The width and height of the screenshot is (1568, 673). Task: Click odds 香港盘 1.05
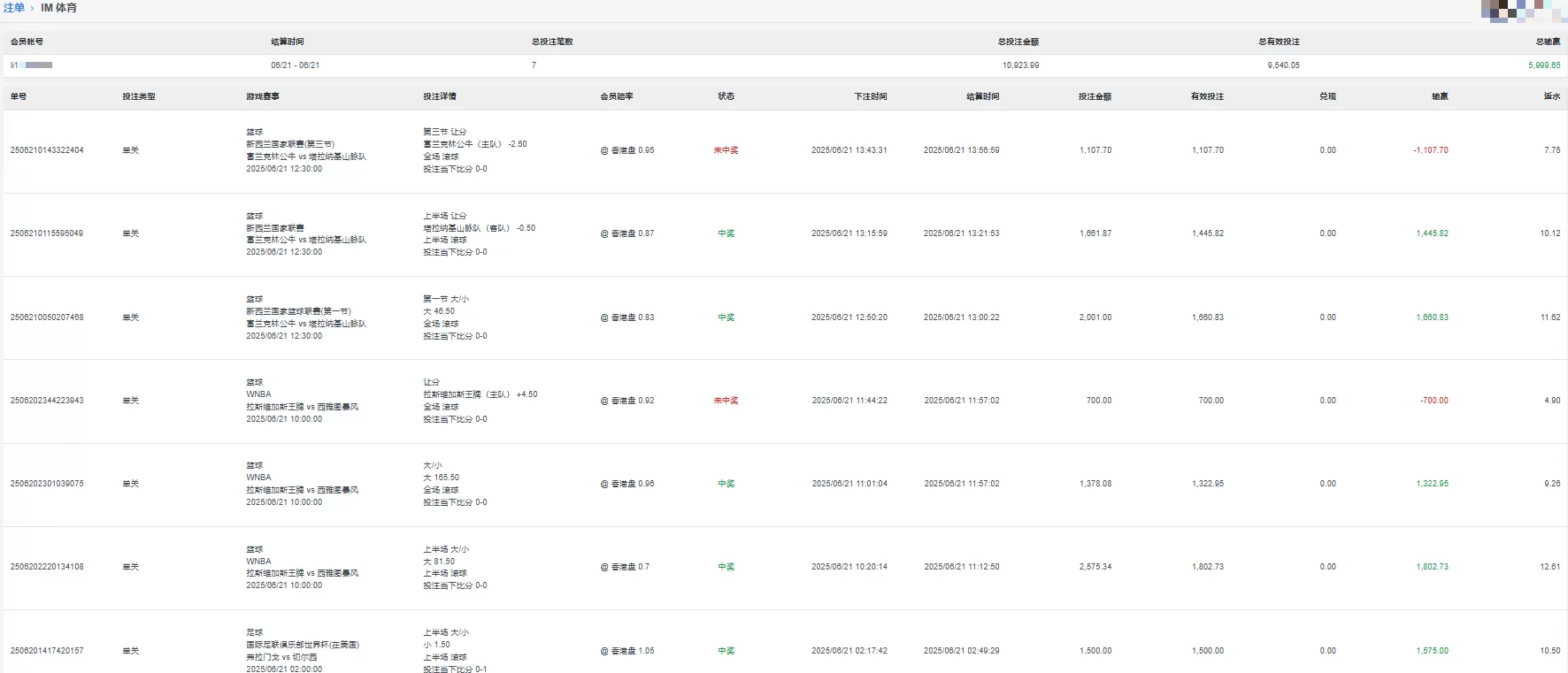627,651
